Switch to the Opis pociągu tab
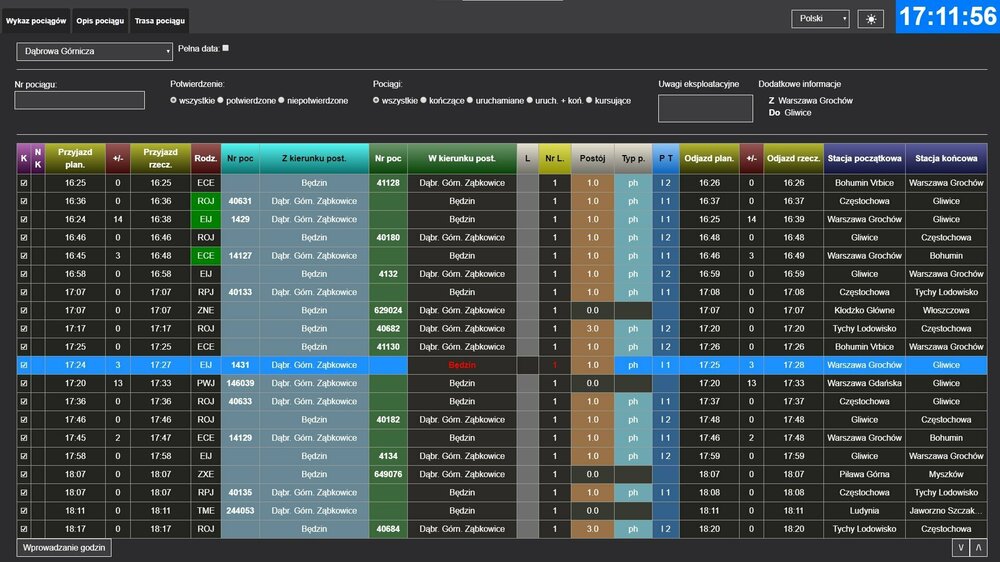This screenshot has width=1000, height=562. click(x=100, y=20)
